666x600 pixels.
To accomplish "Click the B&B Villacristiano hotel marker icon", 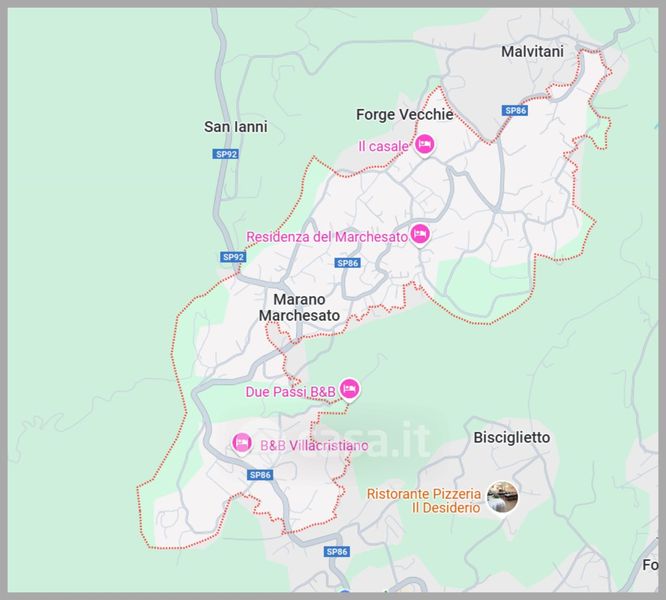I will [x=242, y=444].
